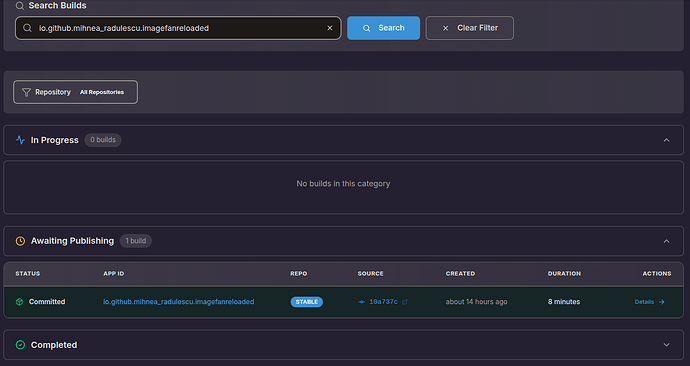The width and height of the screenshot is (690, 366).
Task: Click the Awaiting Publishing section title
Action: pyautogui.click(x=72, y=241)
